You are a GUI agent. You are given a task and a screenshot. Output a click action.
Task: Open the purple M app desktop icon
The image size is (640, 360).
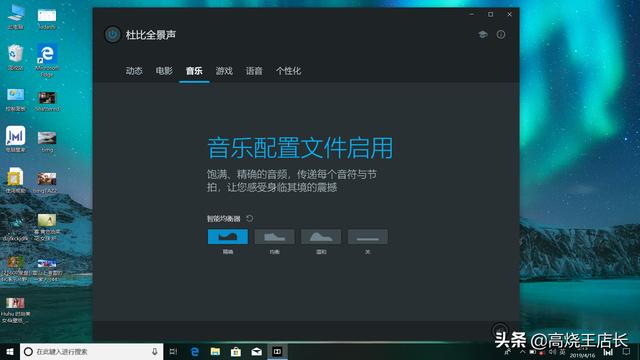pyautogui.click(x=16, y=139)
